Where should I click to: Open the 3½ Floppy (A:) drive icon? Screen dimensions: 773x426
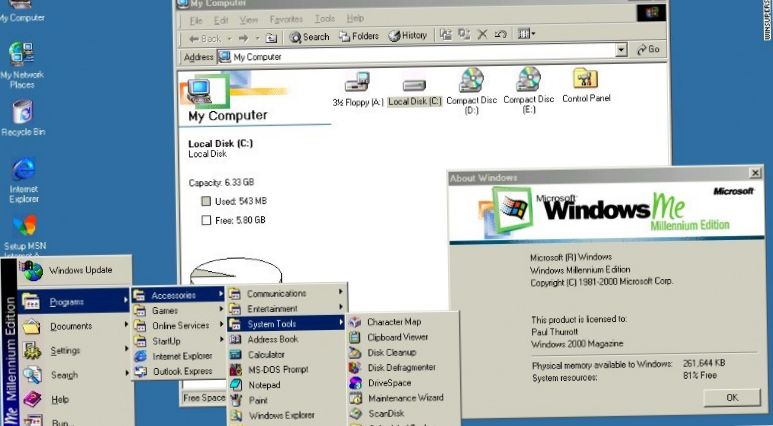point(357,89)
